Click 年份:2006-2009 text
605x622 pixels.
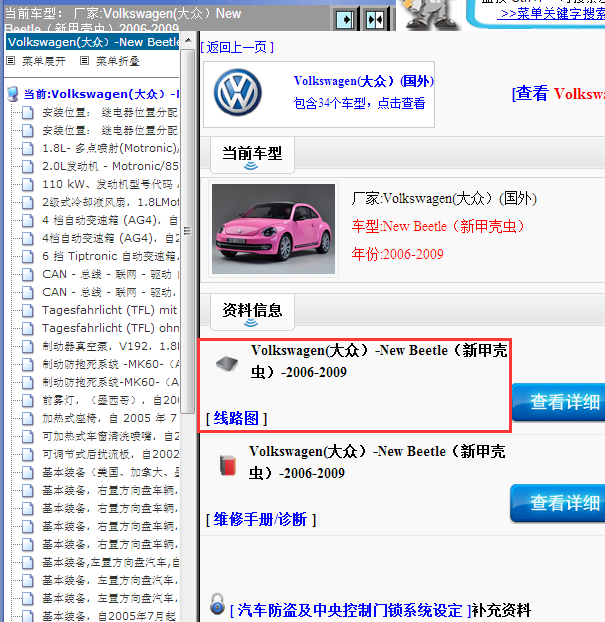tap(398, 254)
